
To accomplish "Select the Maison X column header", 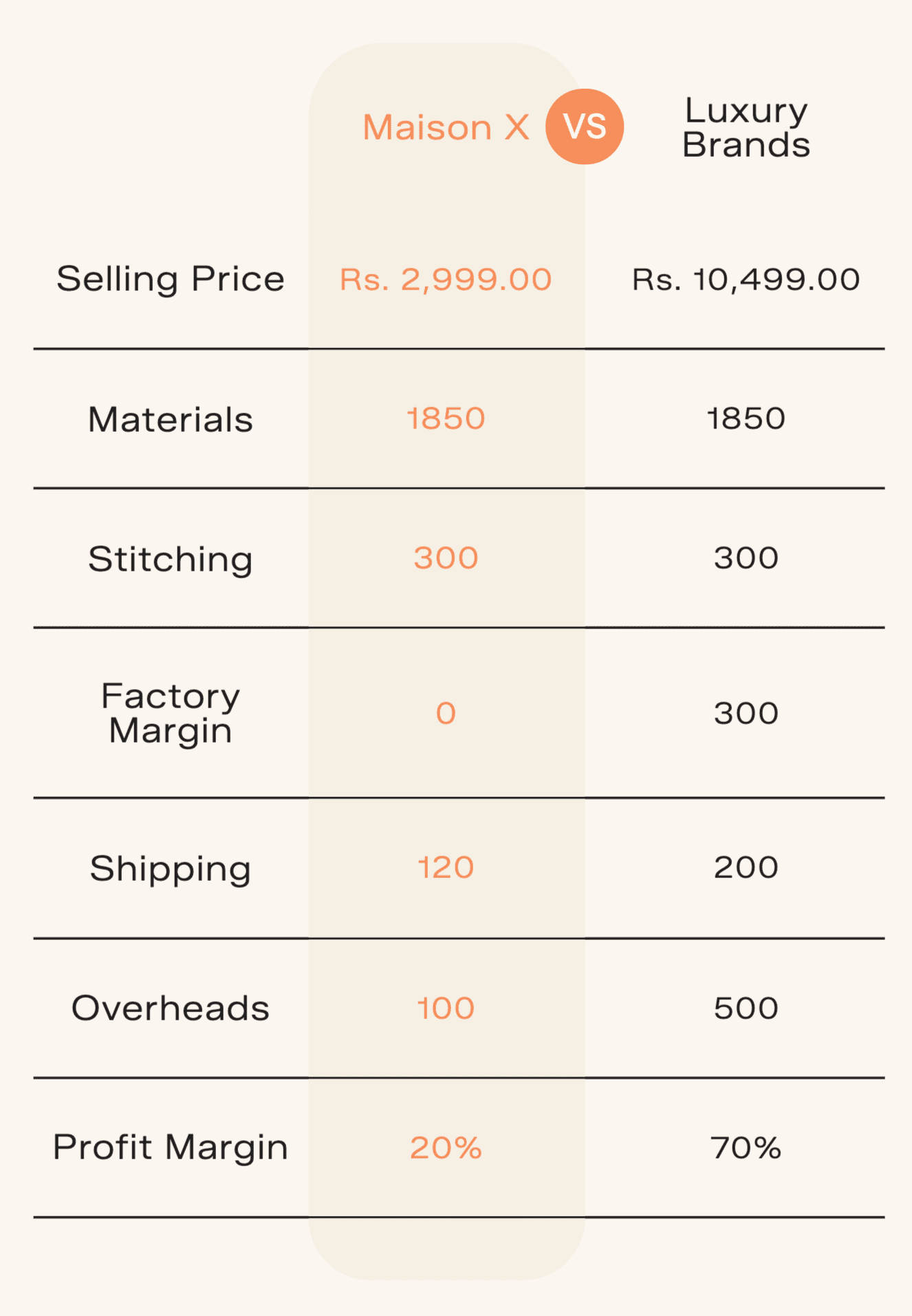I will coord(446,128).
